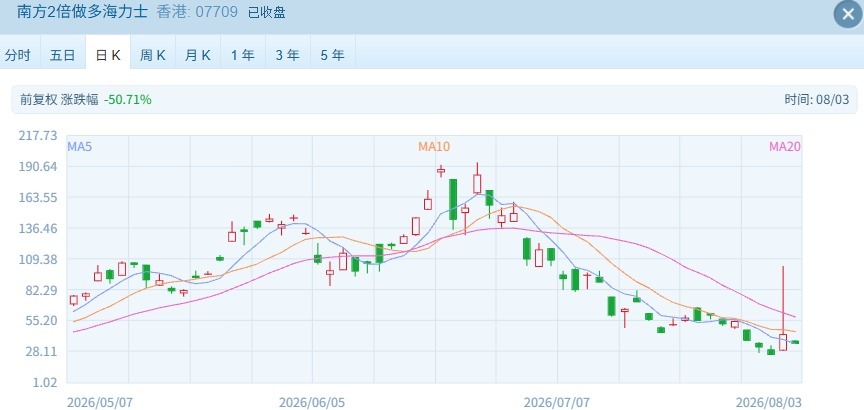Select the 日K tab
The image size is (864, 410).
tap(108, 55)
